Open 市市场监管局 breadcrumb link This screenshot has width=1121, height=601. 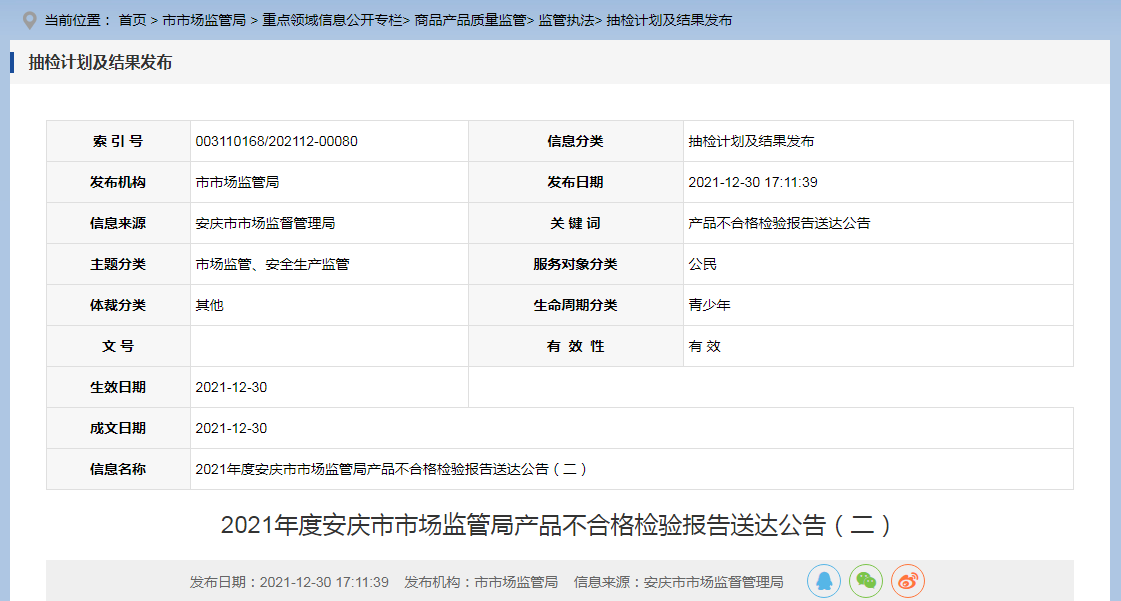tap(204, 20)
